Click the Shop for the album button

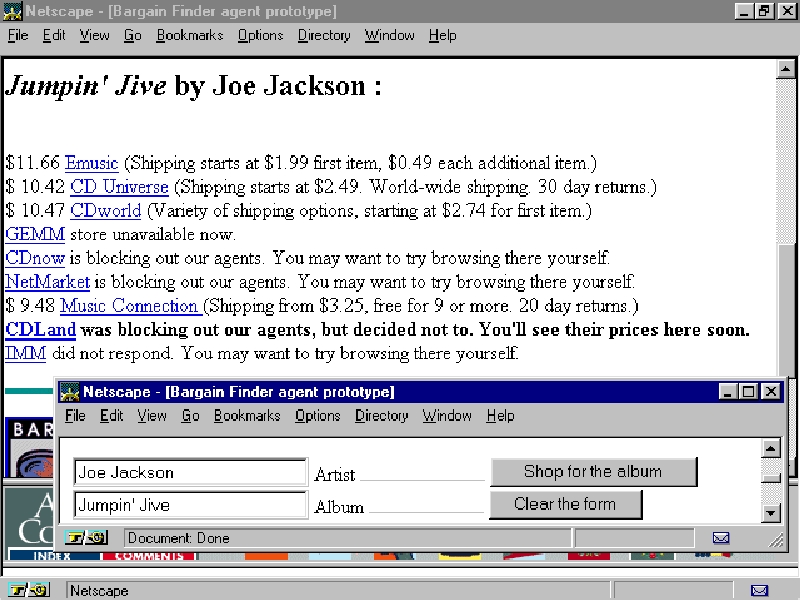click(x=593, y=472)
